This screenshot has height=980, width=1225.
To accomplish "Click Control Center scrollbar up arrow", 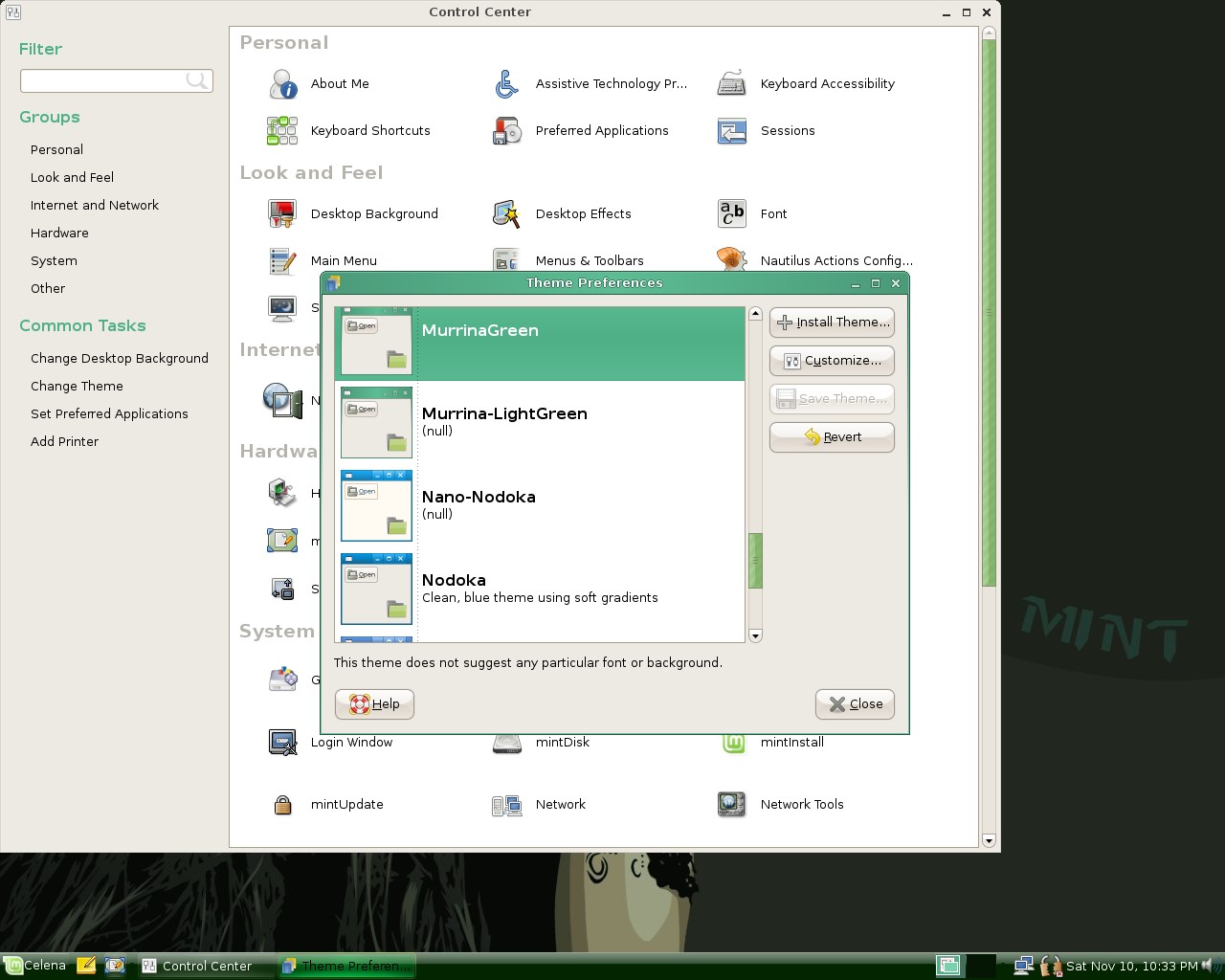I will 990,33.
